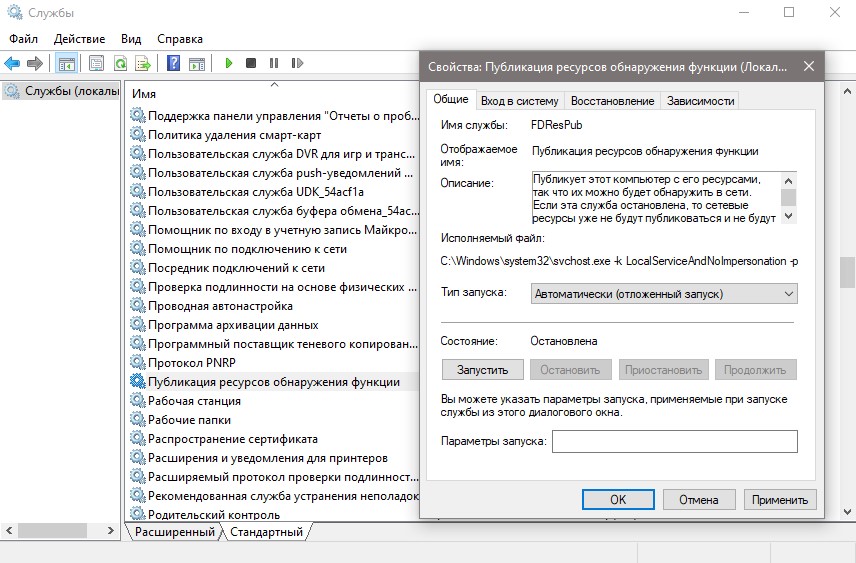Click the Refresh toolbar icon
Screen dimensions: 856x563
tap(120, 63)
